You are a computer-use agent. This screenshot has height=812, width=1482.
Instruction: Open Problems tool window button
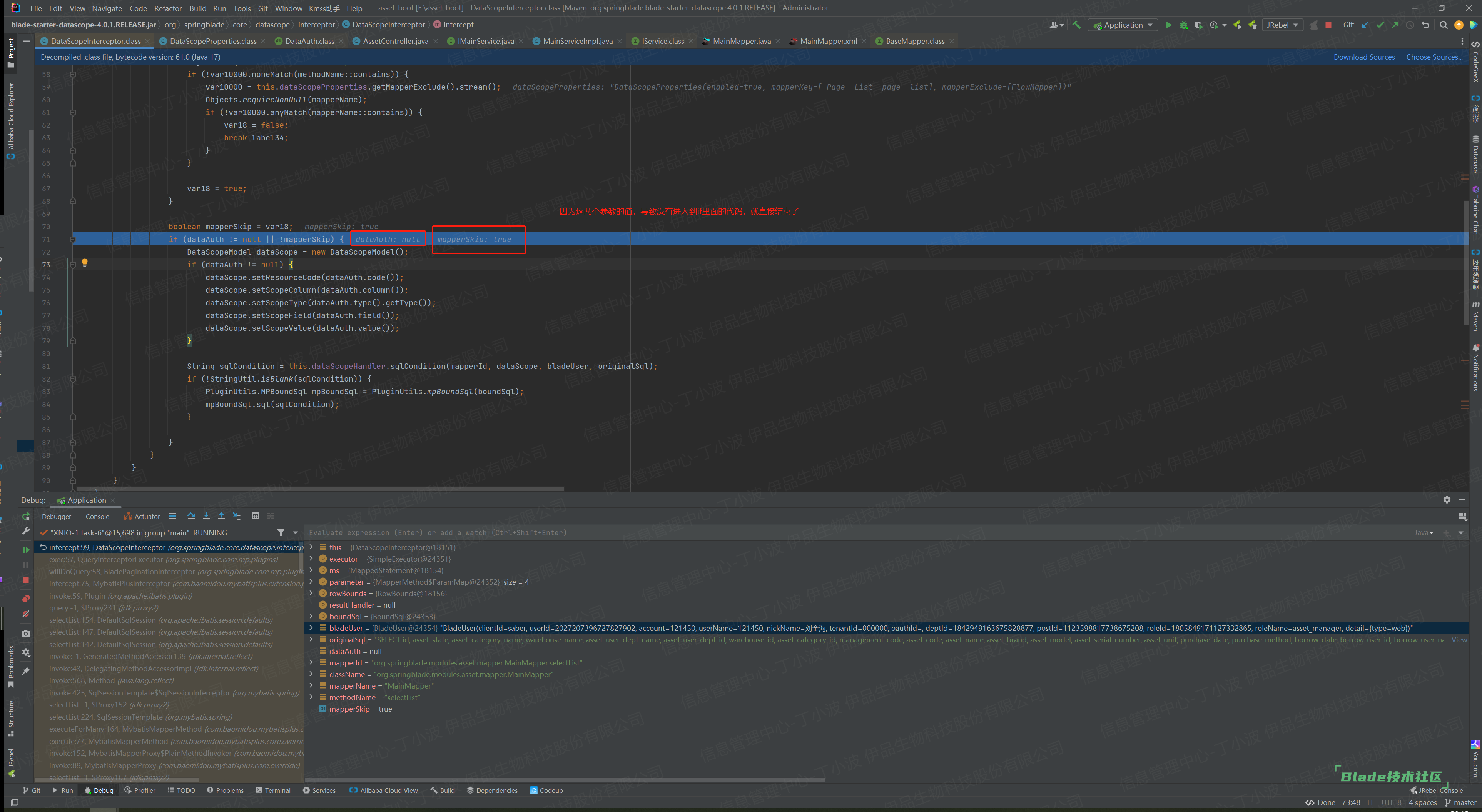(x=225, y=790)
